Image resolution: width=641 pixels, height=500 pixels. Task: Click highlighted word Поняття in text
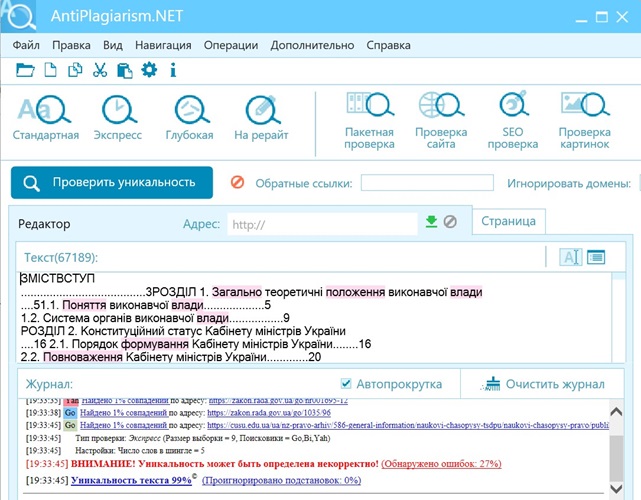[84, 305]
